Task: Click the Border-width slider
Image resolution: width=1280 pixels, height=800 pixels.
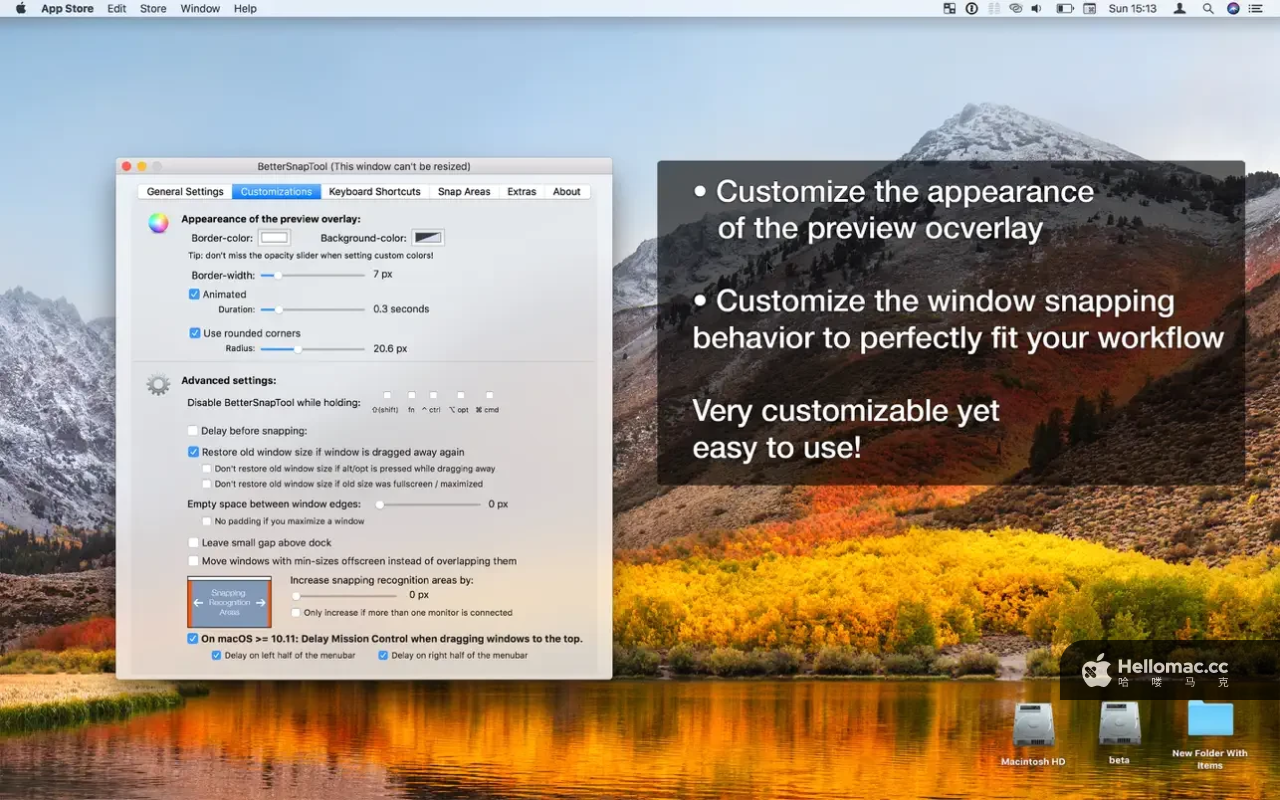Action: [312, 274]
